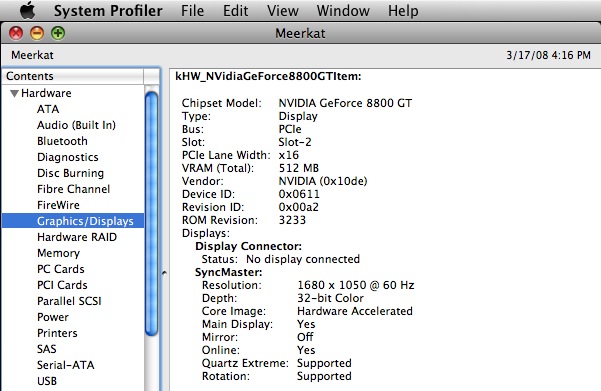
Task: Open the System Profiler application menu
Action: 108,11
